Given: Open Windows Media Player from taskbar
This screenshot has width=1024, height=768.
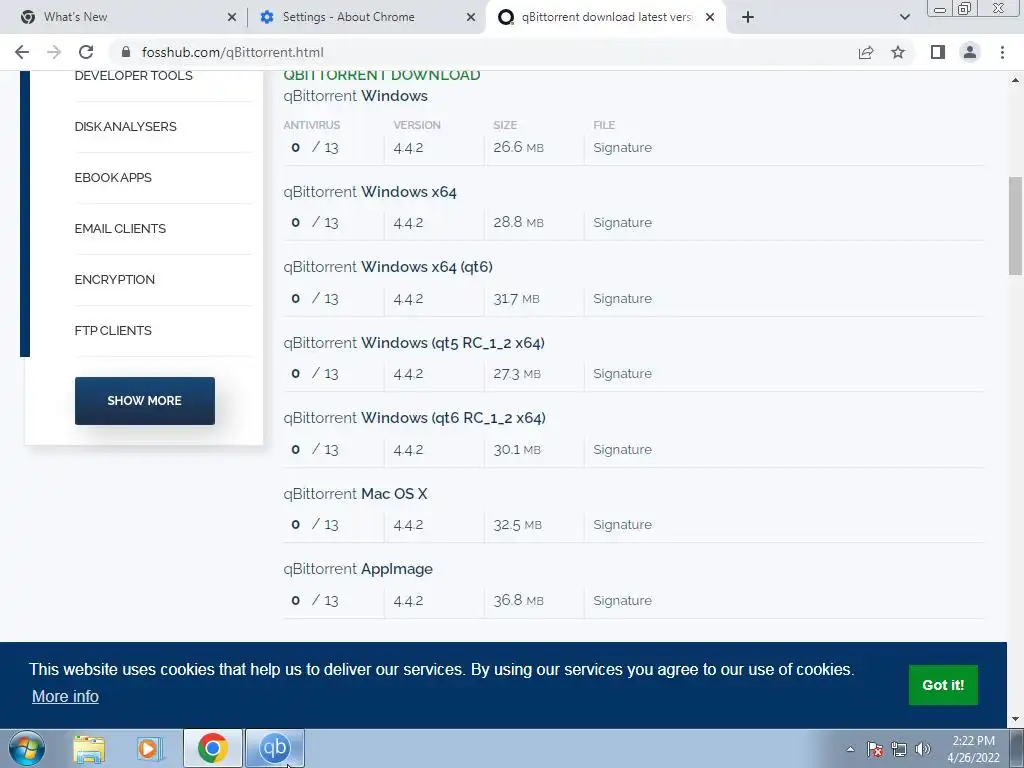Looking at the screenshot, I should (149, 748).
